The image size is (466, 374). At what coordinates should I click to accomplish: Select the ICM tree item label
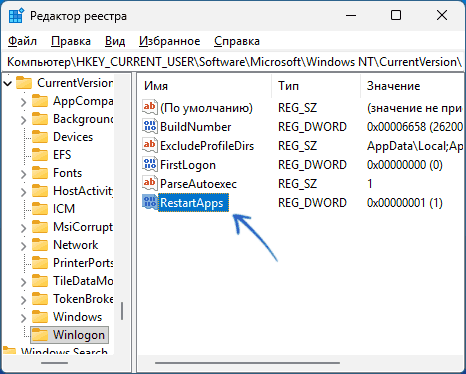point(64,209)
